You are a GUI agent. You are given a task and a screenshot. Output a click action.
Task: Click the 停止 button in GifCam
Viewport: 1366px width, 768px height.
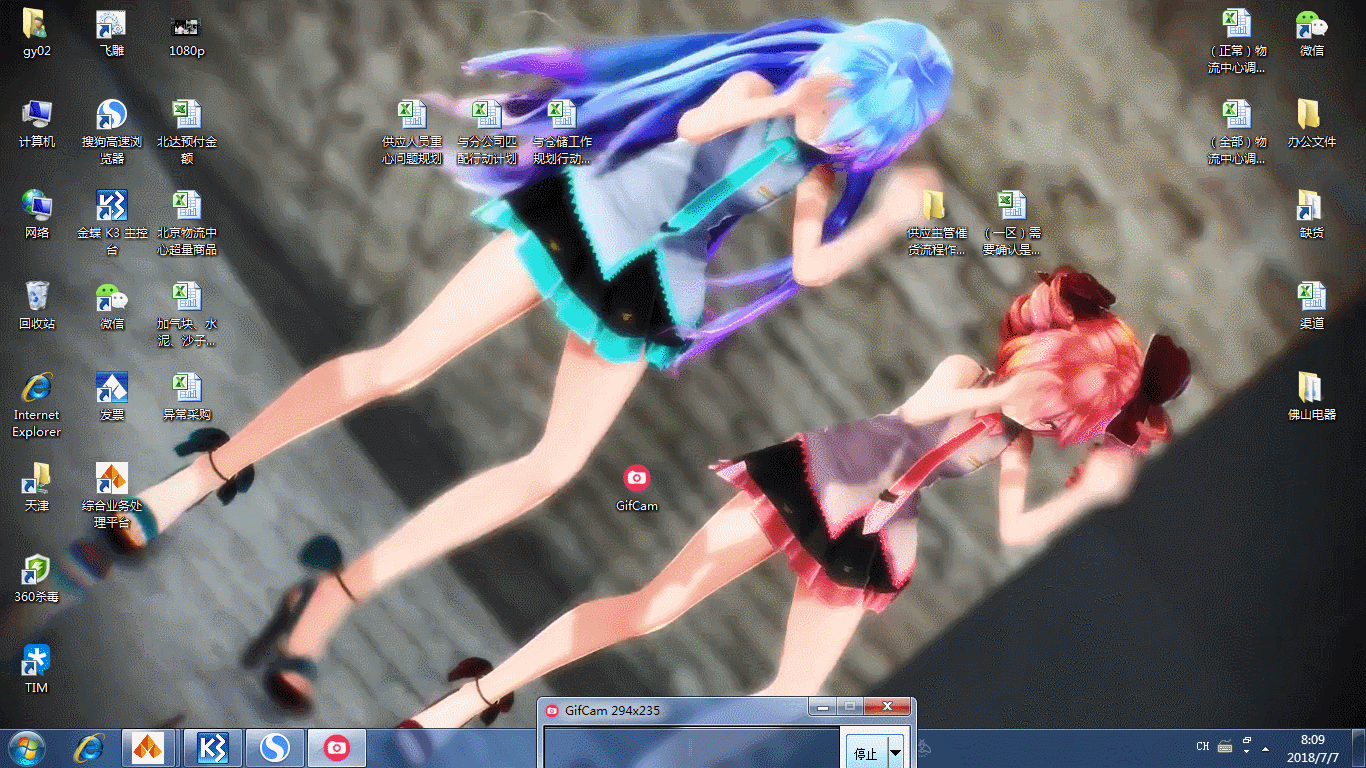(x=866, y=753)
